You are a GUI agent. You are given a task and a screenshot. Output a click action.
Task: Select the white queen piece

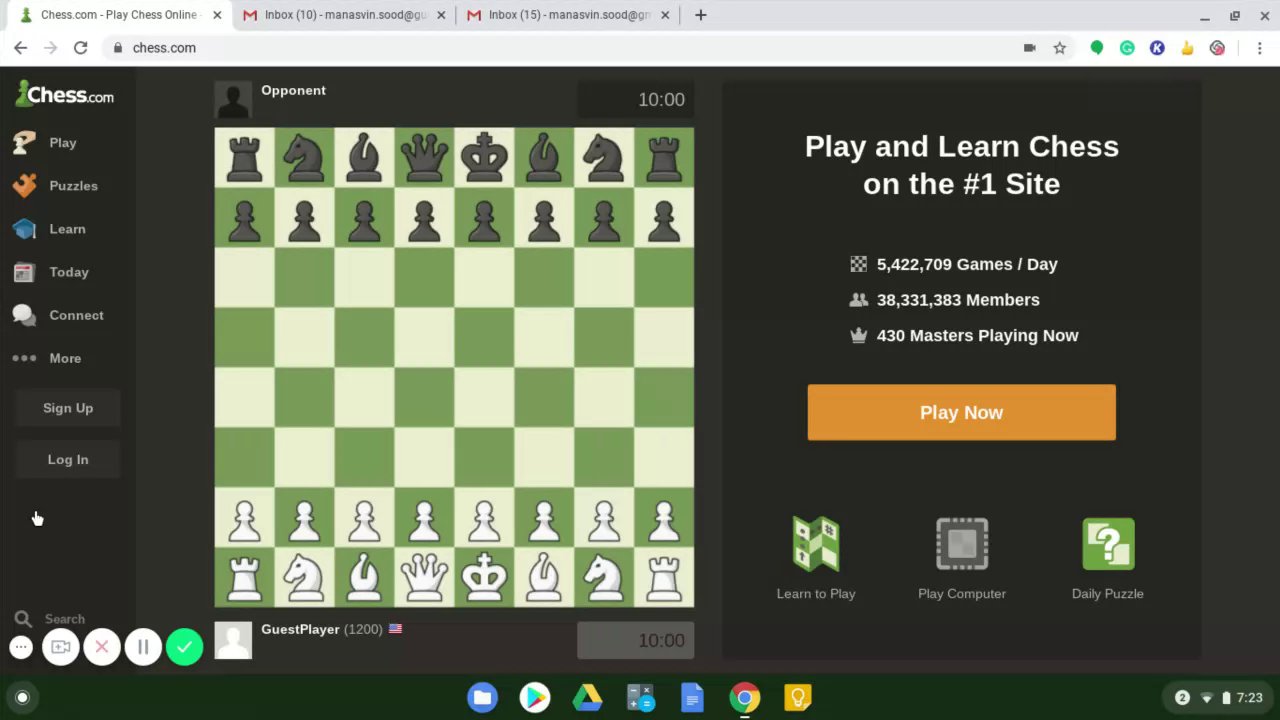point(424,577)
